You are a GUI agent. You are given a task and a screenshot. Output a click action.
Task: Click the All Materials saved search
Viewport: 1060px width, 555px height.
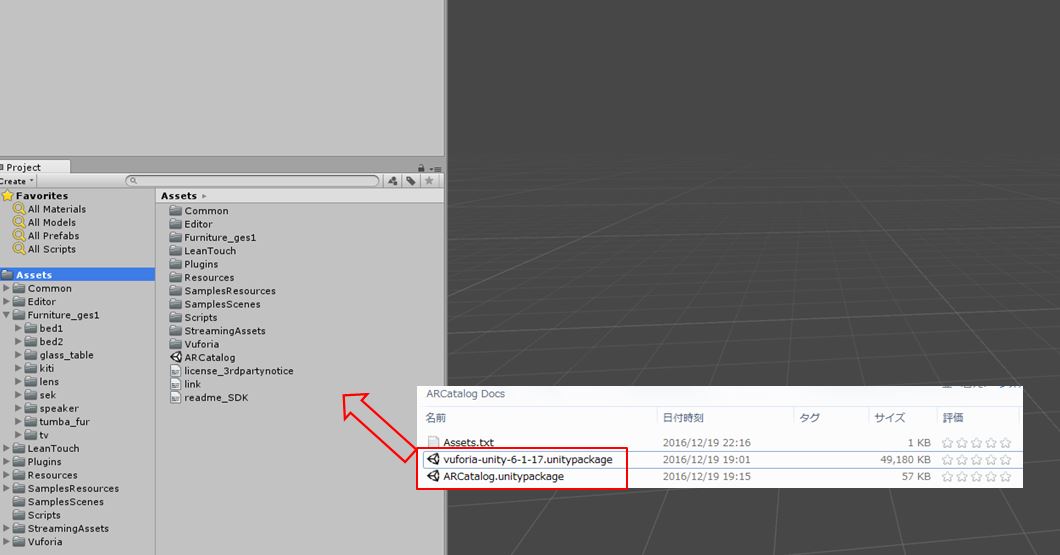click(50, 209)
